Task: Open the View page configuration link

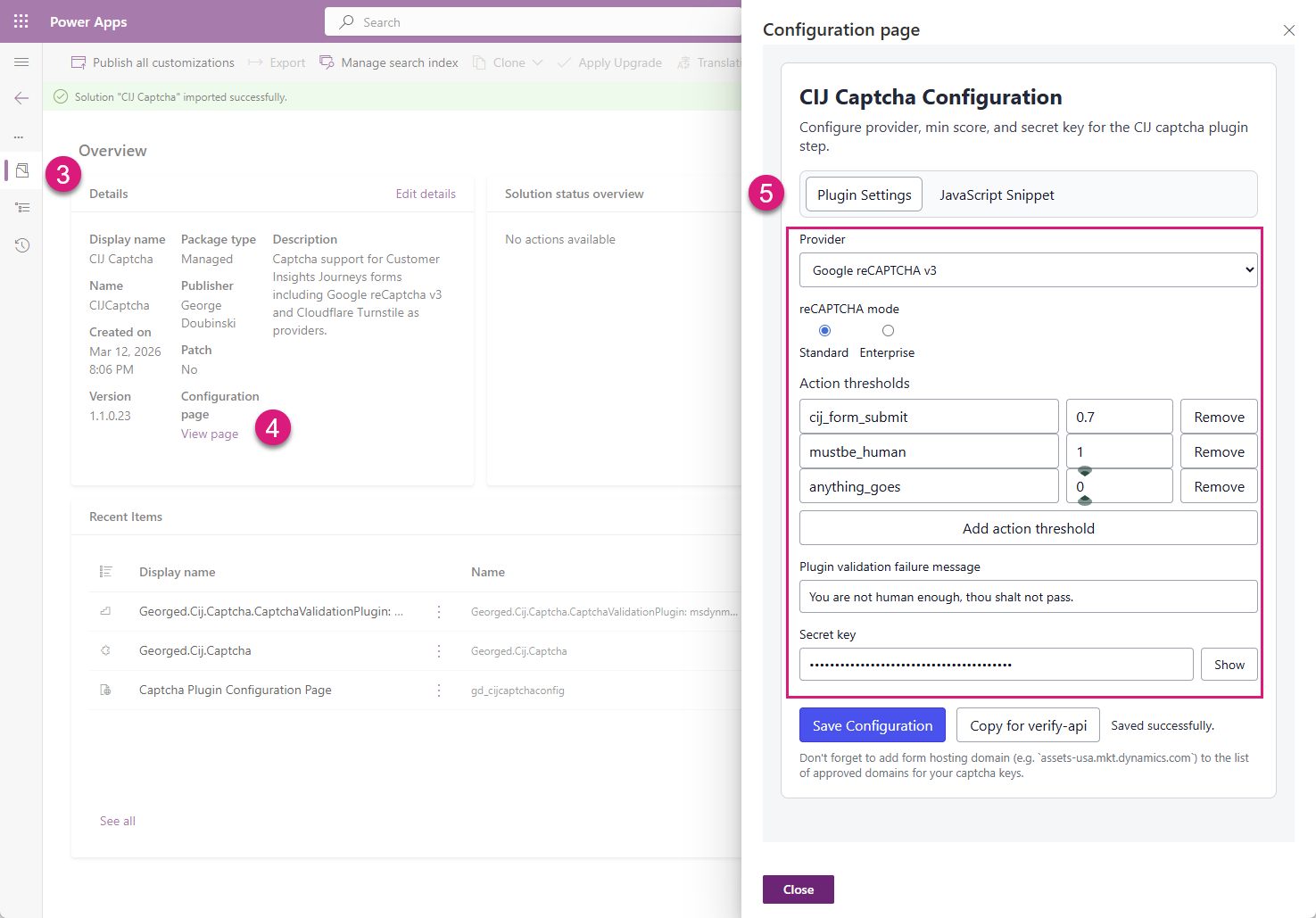Action: (210, 434)
